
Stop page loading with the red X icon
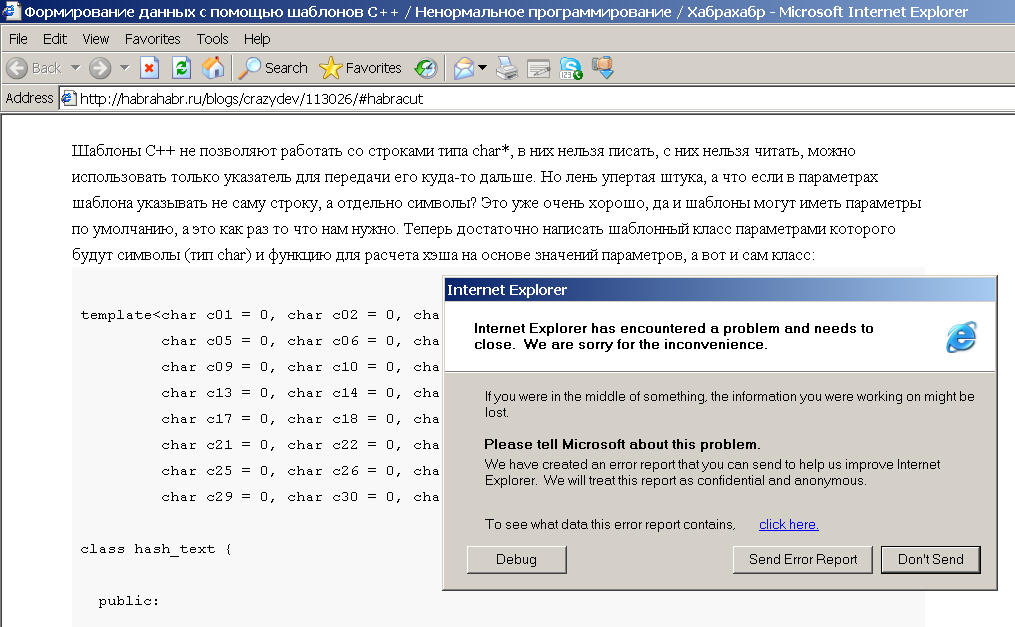click(150, 68)
